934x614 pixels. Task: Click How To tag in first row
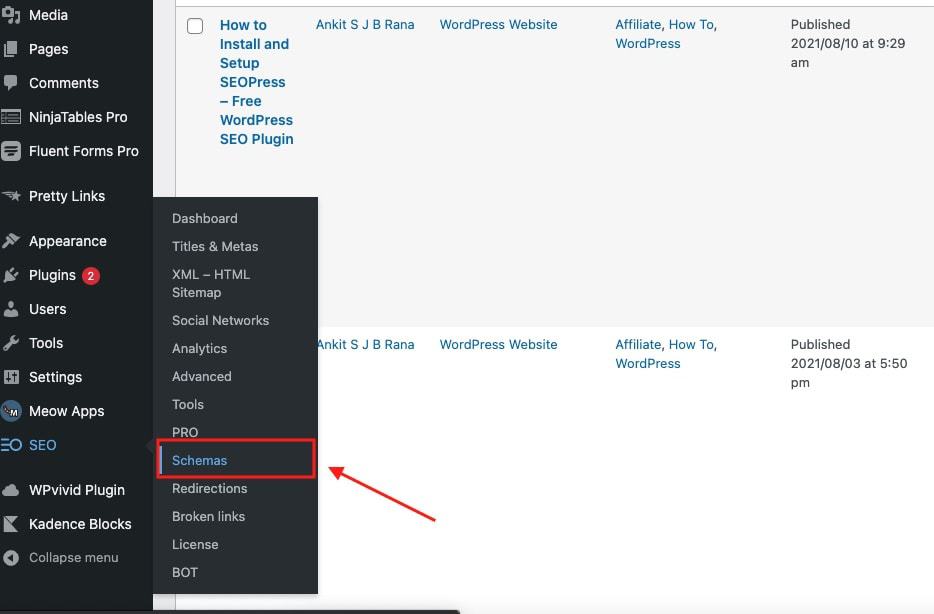[691, 24]
